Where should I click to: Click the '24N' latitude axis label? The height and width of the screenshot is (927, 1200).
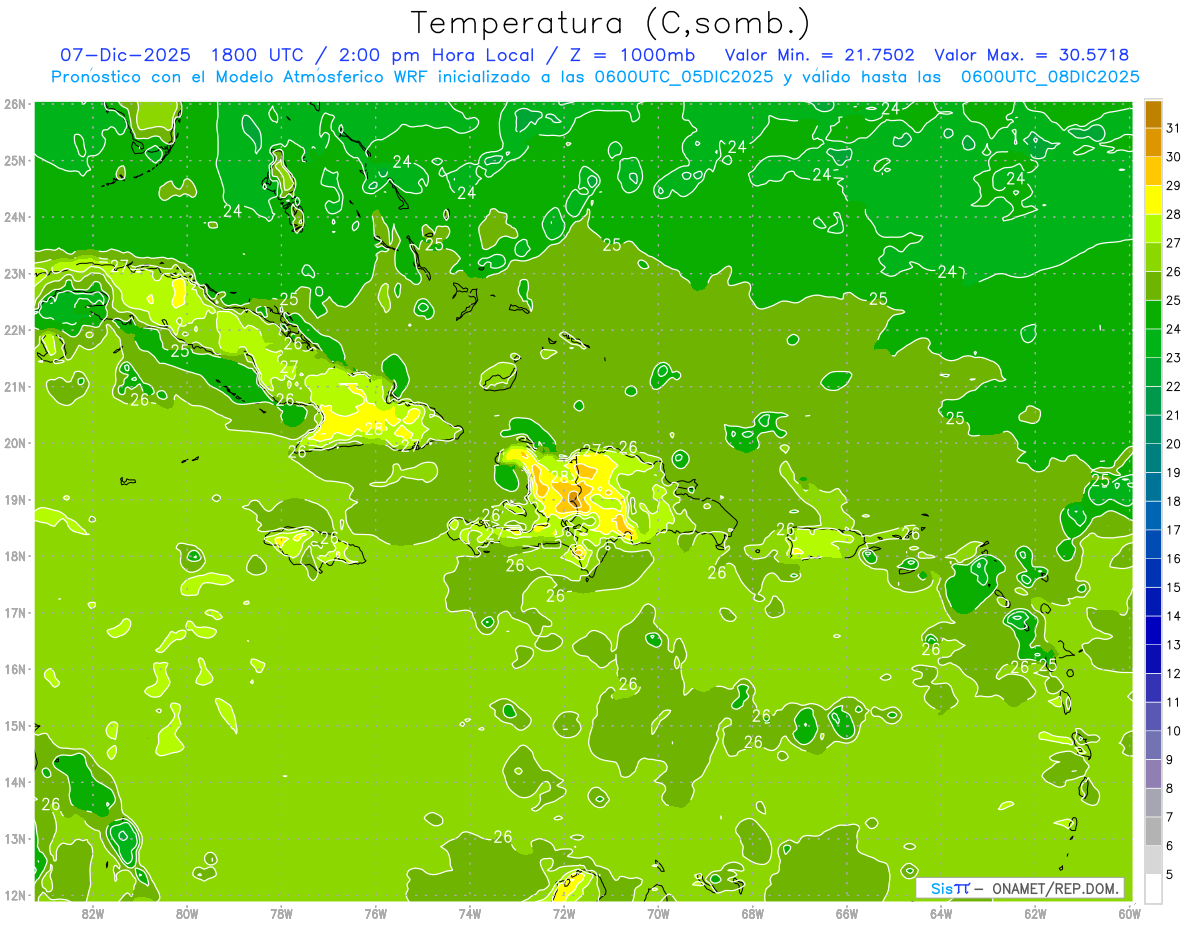click(15, 217)
